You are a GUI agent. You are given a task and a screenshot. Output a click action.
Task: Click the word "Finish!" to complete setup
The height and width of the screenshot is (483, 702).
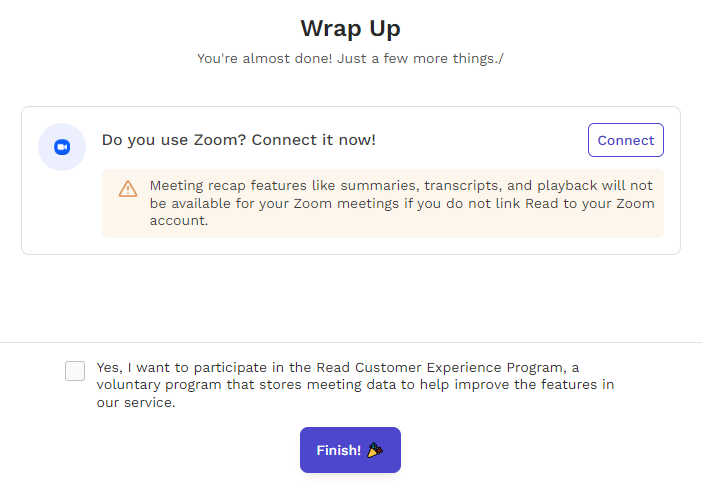[x=338, y=450]
